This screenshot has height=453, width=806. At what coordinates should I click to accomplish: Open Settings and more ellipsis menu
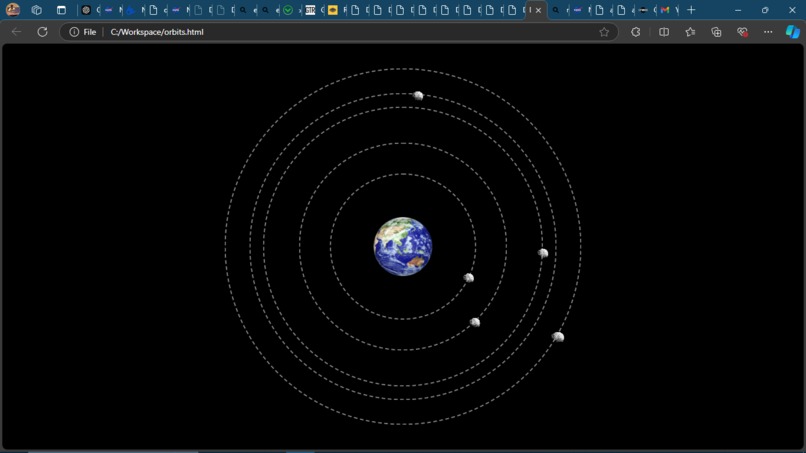pos(768,32)
